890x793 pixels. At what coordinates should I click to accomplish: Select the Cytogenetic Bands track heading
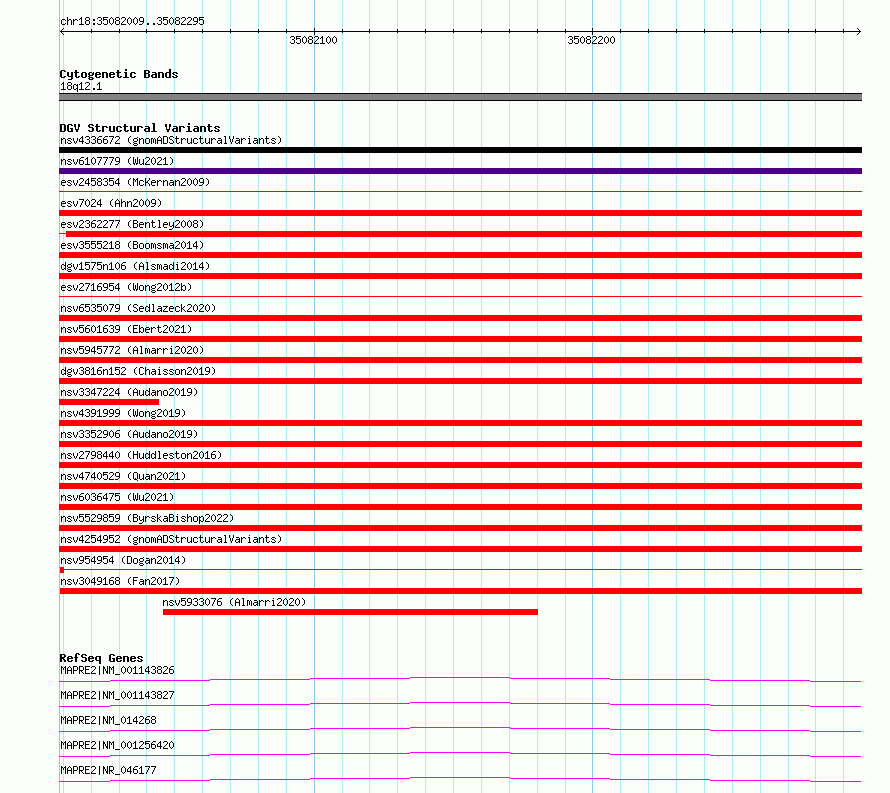click(x=119, y=74)
